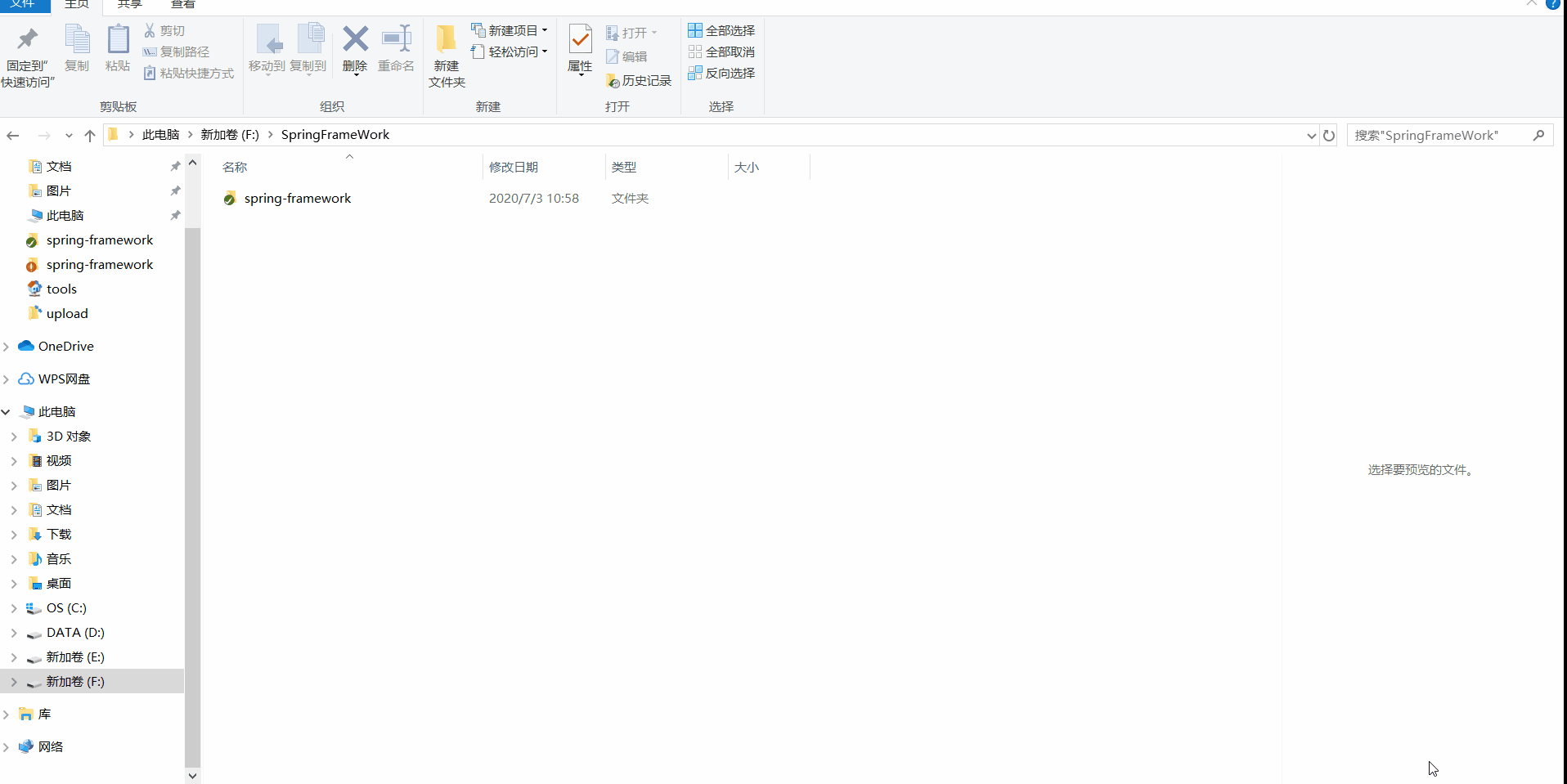Click navigation pane scrollbar up arrow
The height and width of the screenshot is (784, 1567).
coord(193,163)
